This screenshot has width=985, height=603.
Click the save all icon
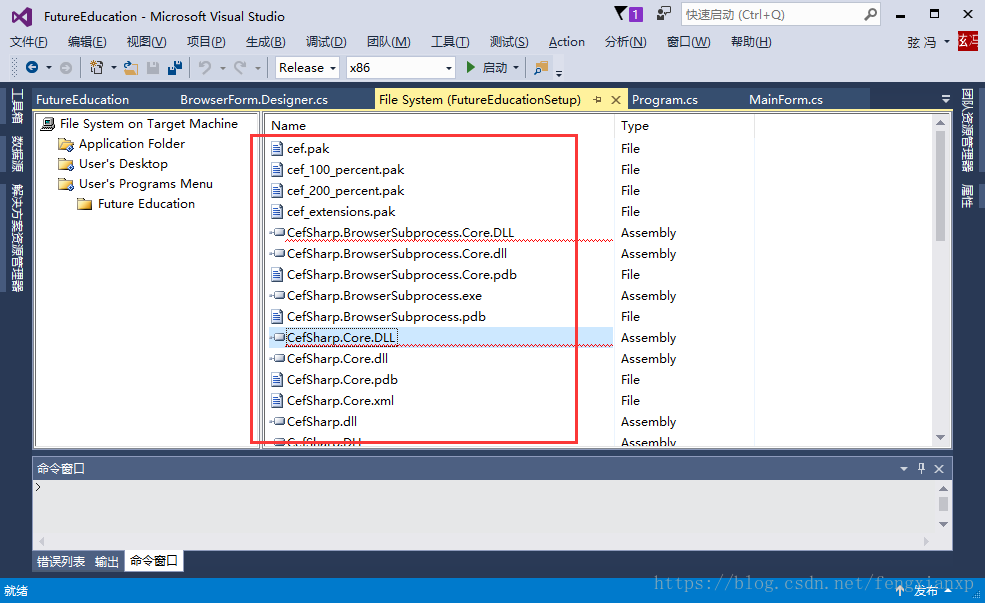click(175, 68)
